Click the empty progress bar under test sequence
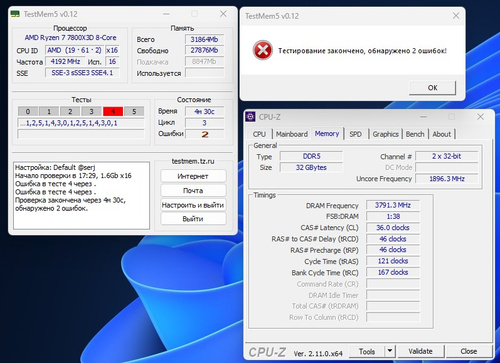Screen dimensions: 500x363 tap(81, 134)
